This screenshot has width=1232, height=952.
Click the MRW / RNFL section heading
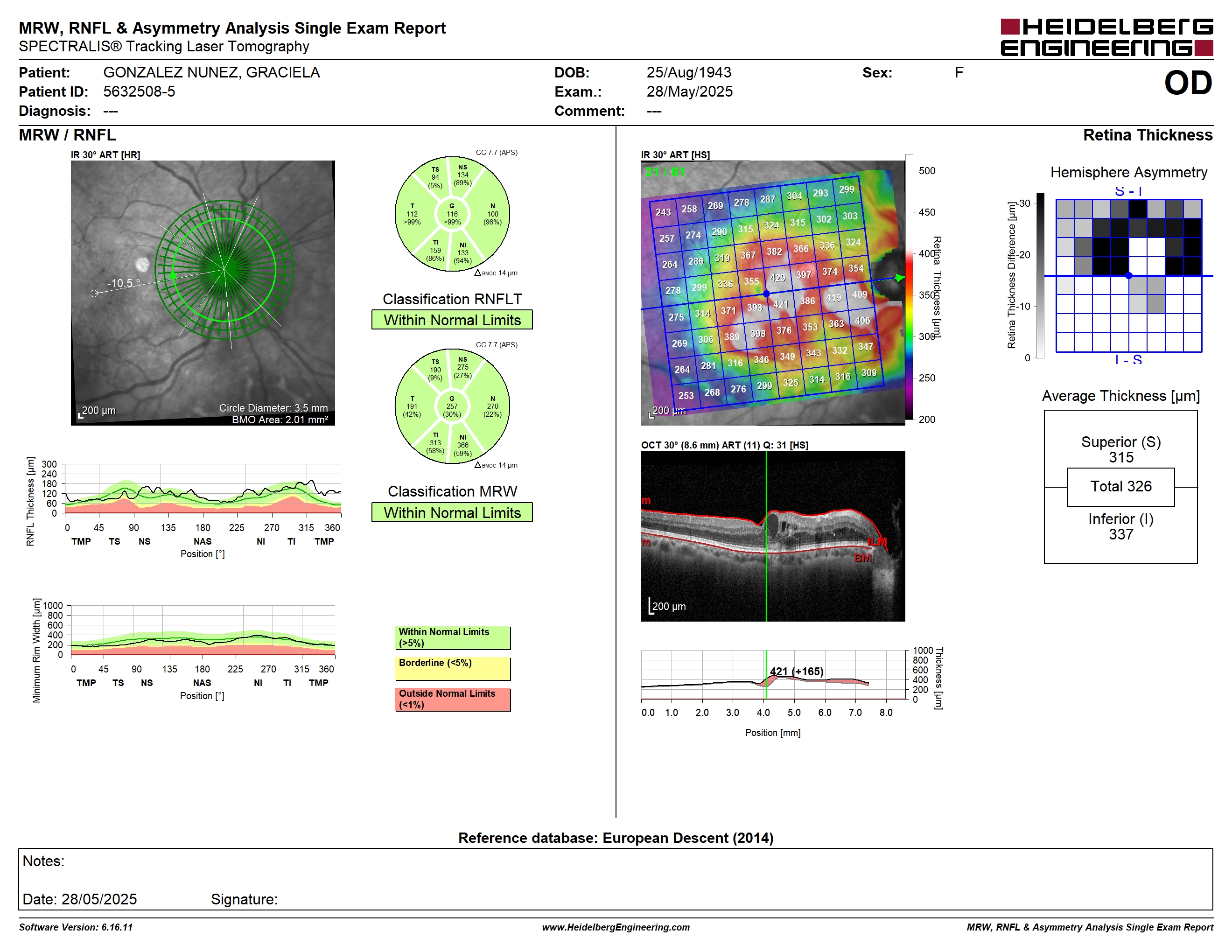pyautogui.click(x=67, y=135)
